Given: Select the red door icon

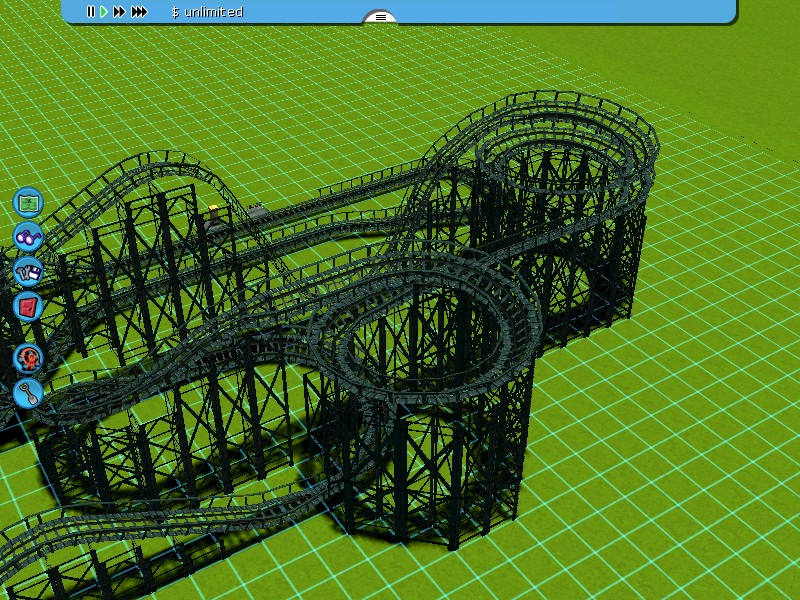Looking at the screenshot, I should click(28, 306).
